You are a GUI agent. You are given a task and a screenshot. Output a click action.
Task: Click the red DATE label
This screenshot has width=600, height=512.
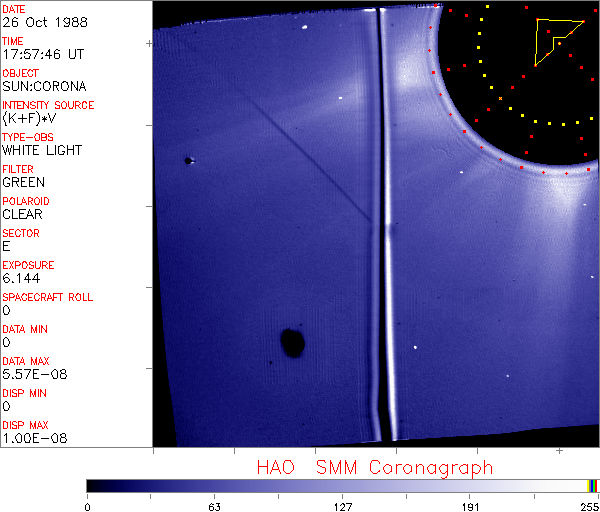click(x=14, y=9)
